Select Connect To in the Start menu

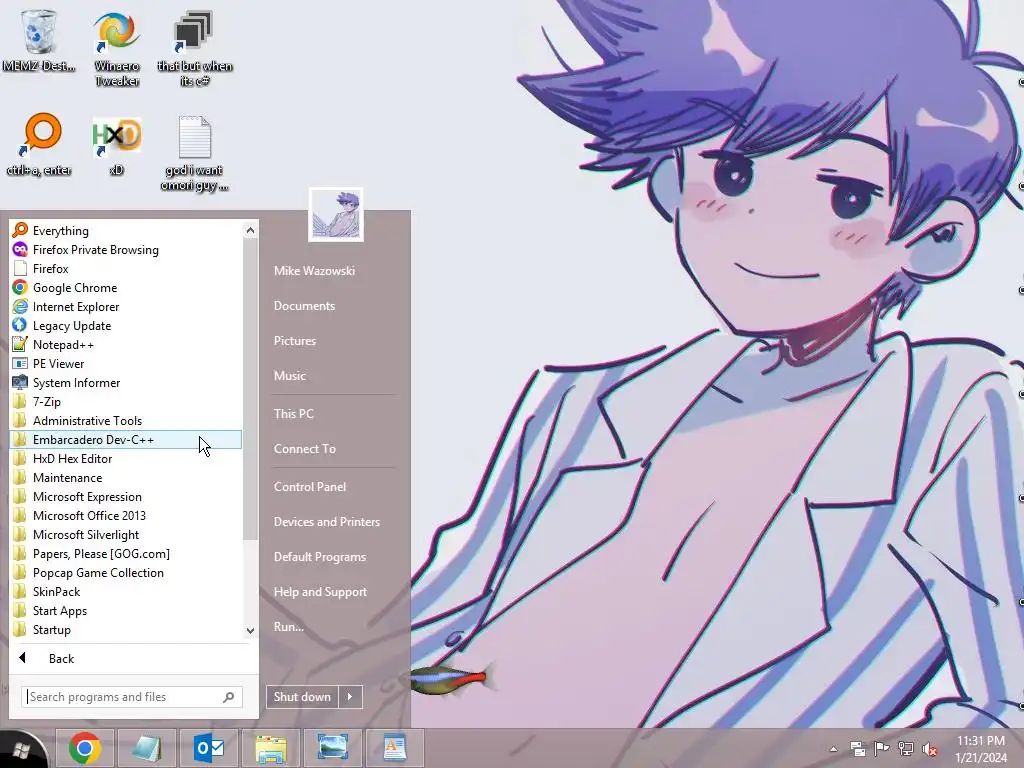304,449
